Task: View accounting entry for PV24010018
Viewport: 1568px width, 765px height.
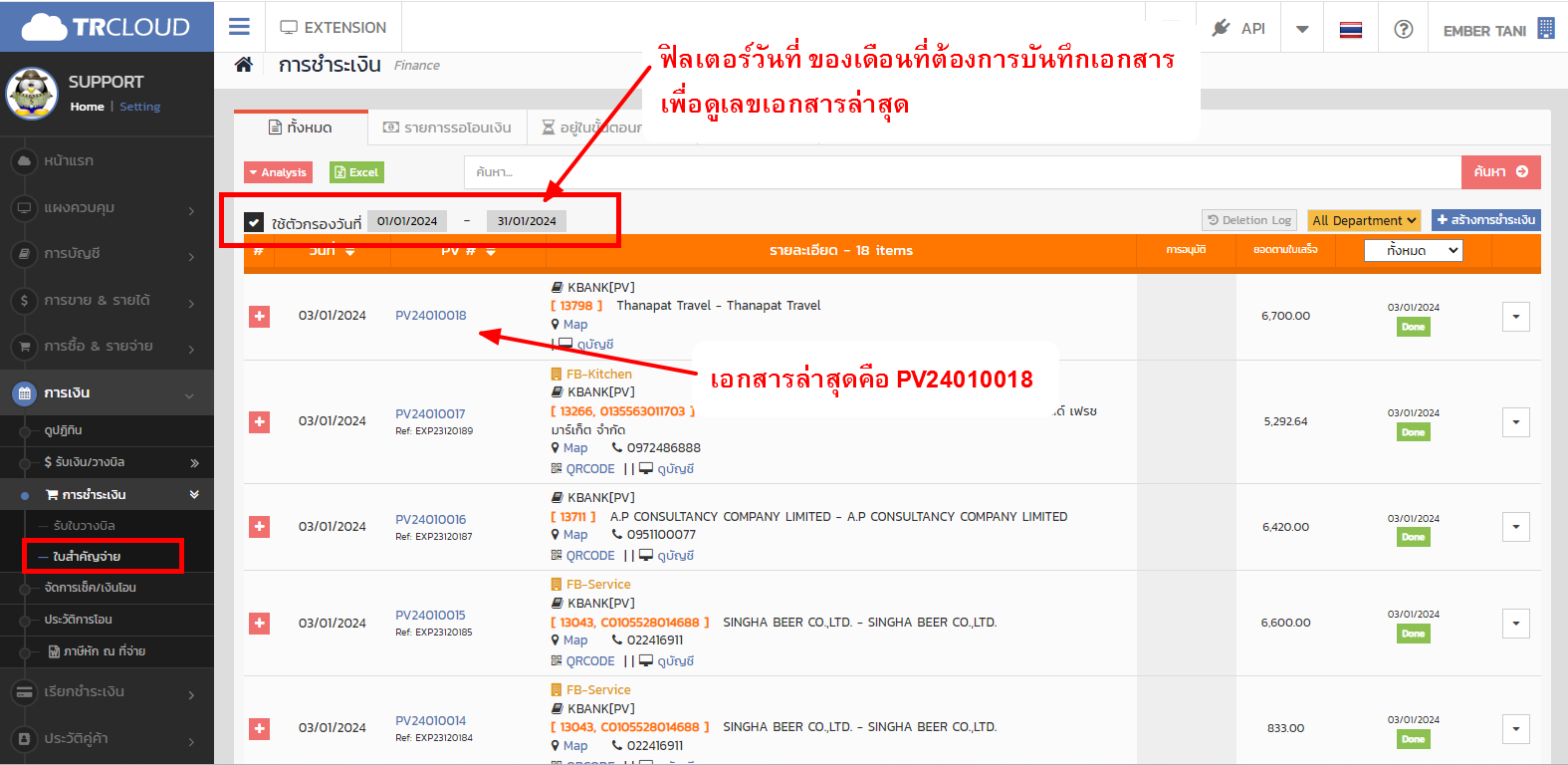Action: (x=586, y=345)
